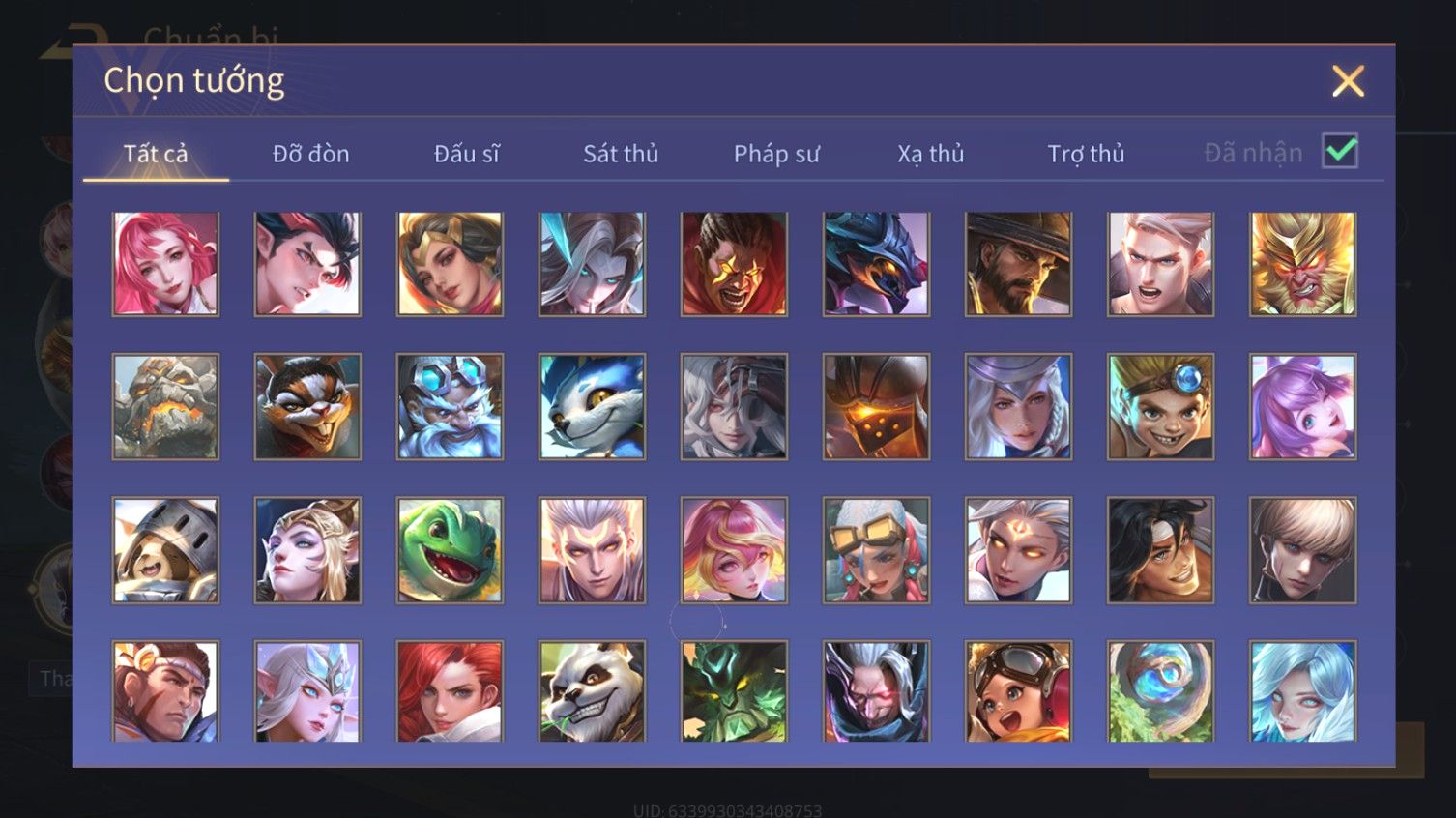This screenshot has width=1456, height=818.
Task: Open the Trợ thủ tab
Action: coord(1086,154)
